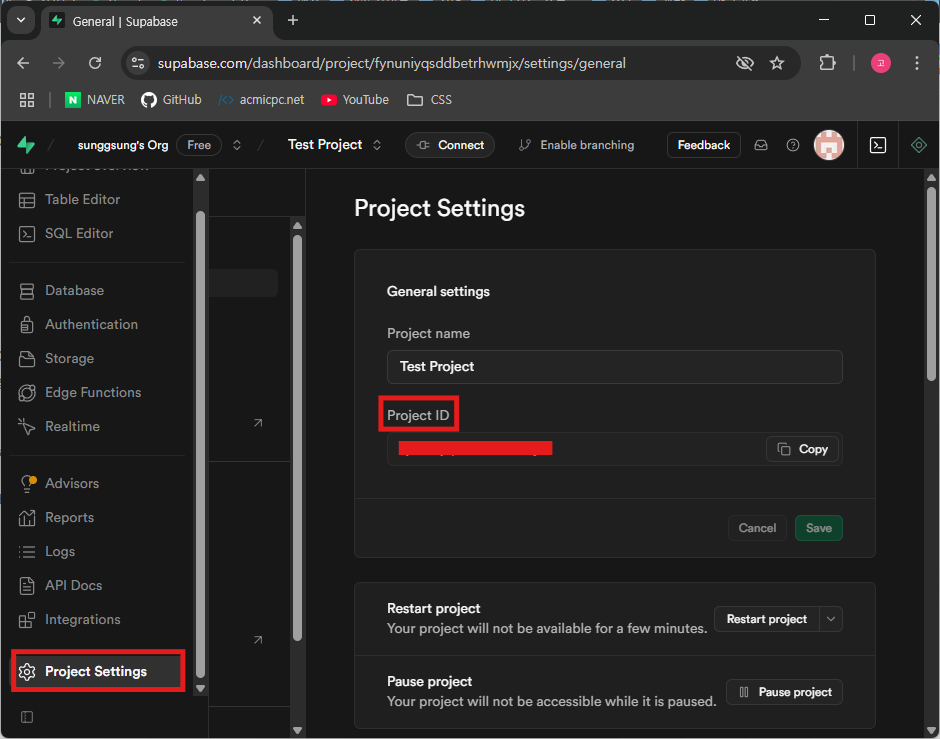Close the General | Supabase tab

click(257, 20)
